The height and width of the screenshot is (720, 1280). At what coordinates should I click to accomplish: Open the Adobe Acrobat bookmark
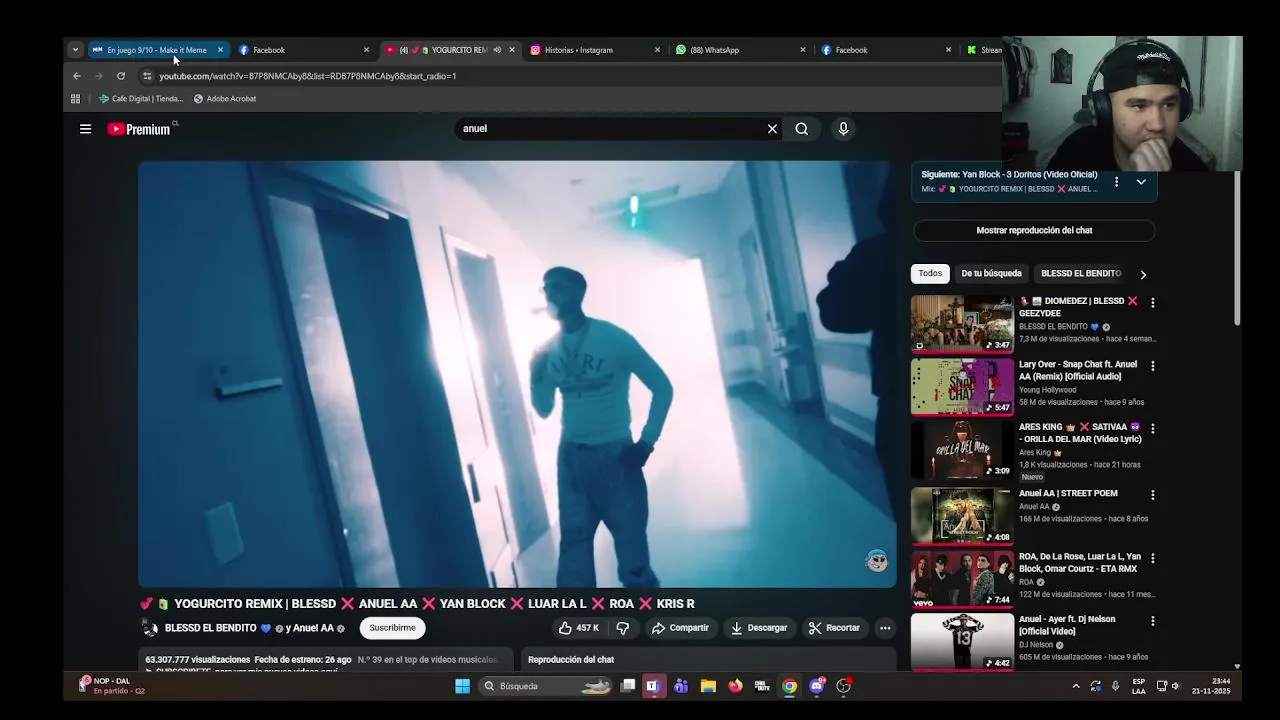pyautogui.click(x=225, y=99)
